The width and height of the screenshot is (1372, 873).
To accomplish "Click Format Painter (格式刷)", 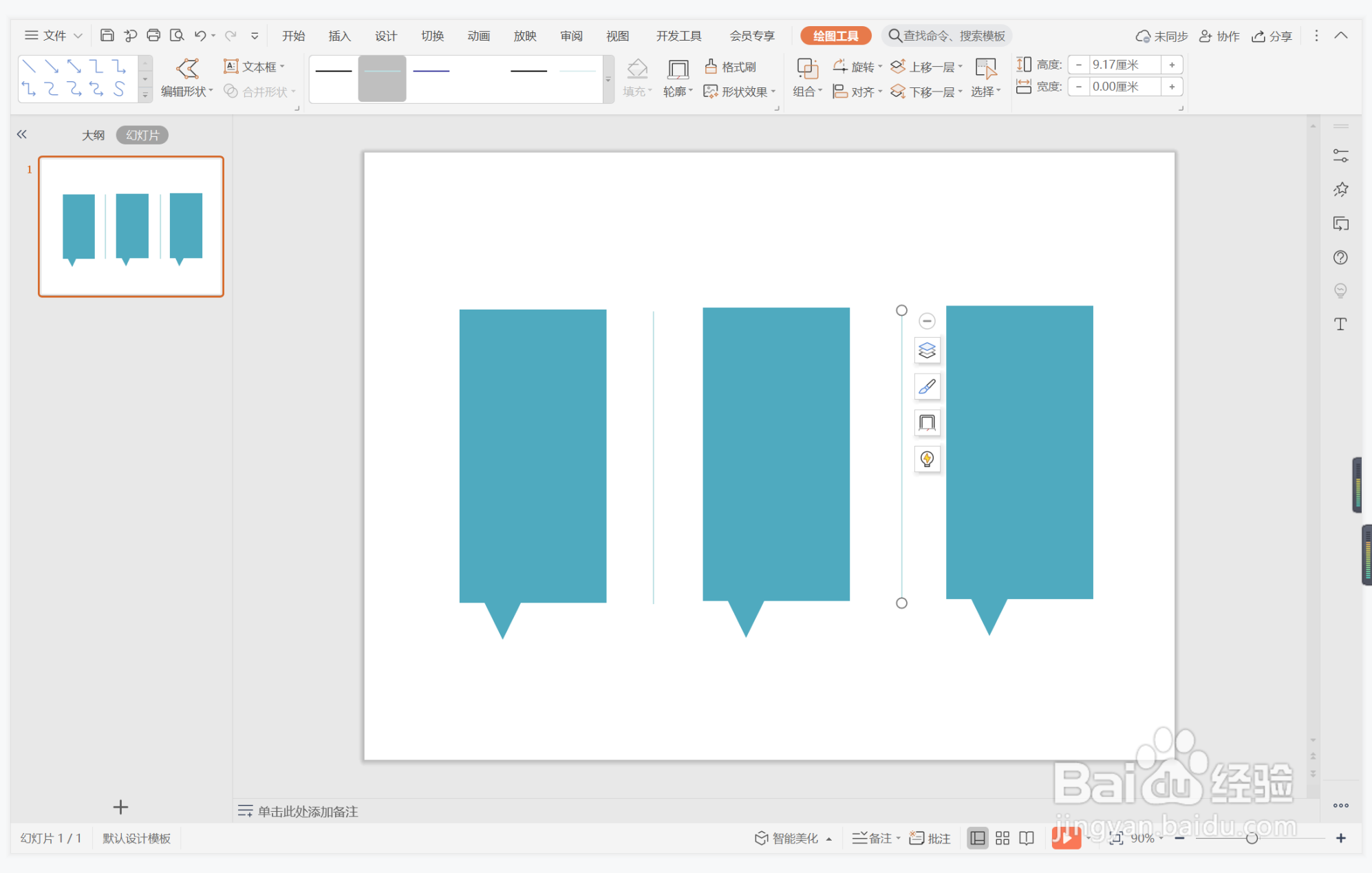I will click(x=731, y=67).
